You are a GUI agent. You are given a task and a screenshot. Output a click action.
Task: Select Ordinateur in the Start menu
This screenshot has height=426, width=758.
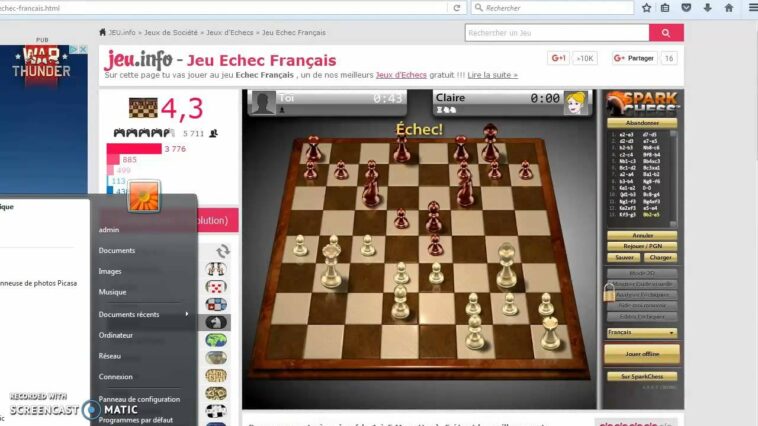click(116, 335)
